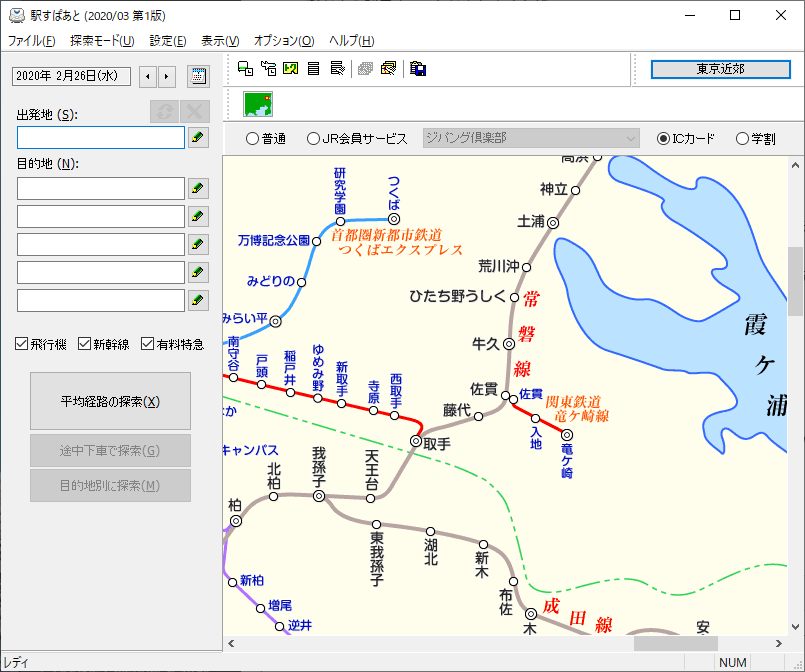Image resolution: width=805 pixels, height=672 pixels.
Task: Click map scroll down arrow
Action: [x=796, y=626]
